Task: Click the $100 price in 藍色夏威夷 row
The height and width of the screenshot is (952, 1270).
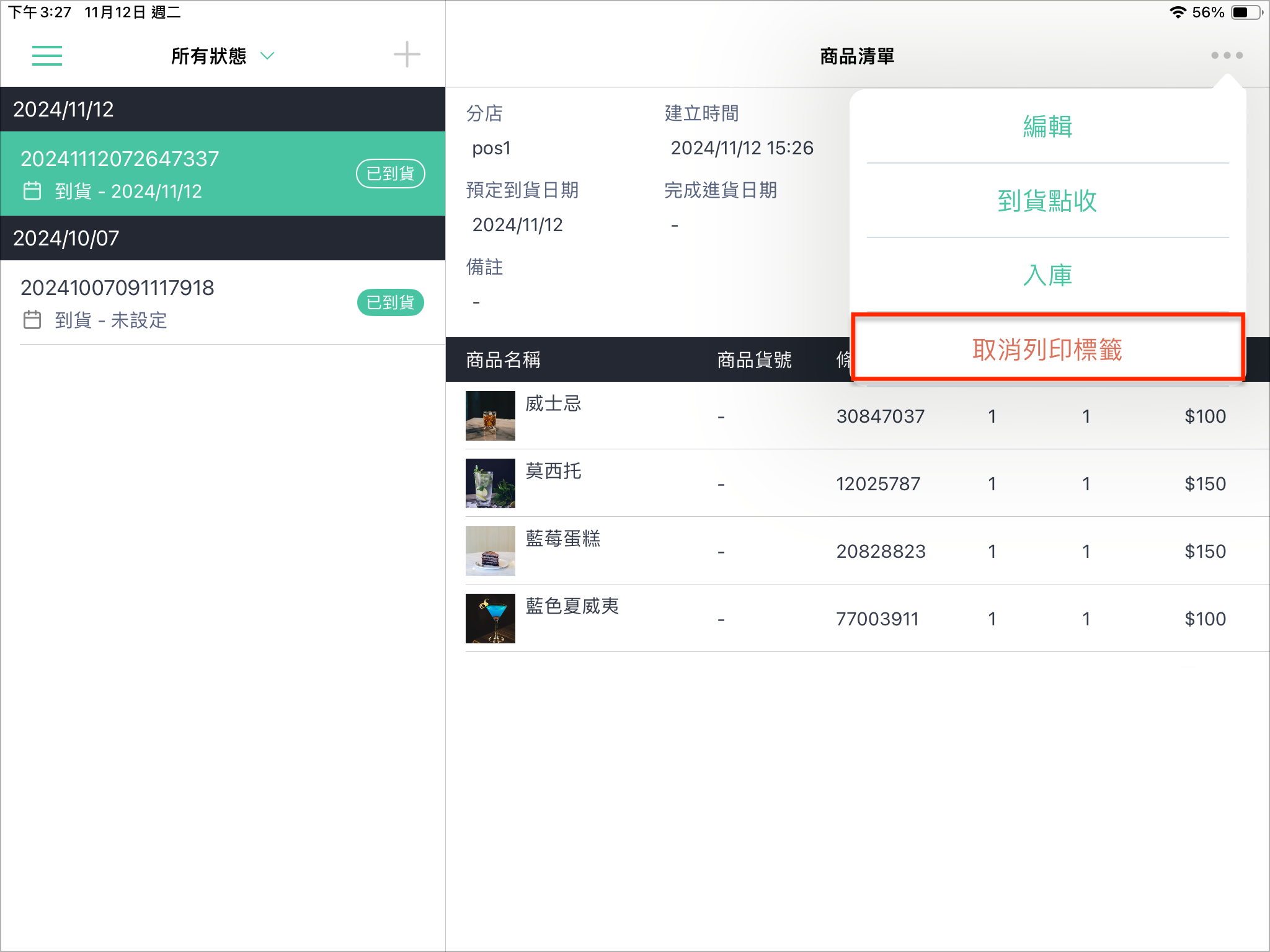Action: click(x=1205, y=619)
